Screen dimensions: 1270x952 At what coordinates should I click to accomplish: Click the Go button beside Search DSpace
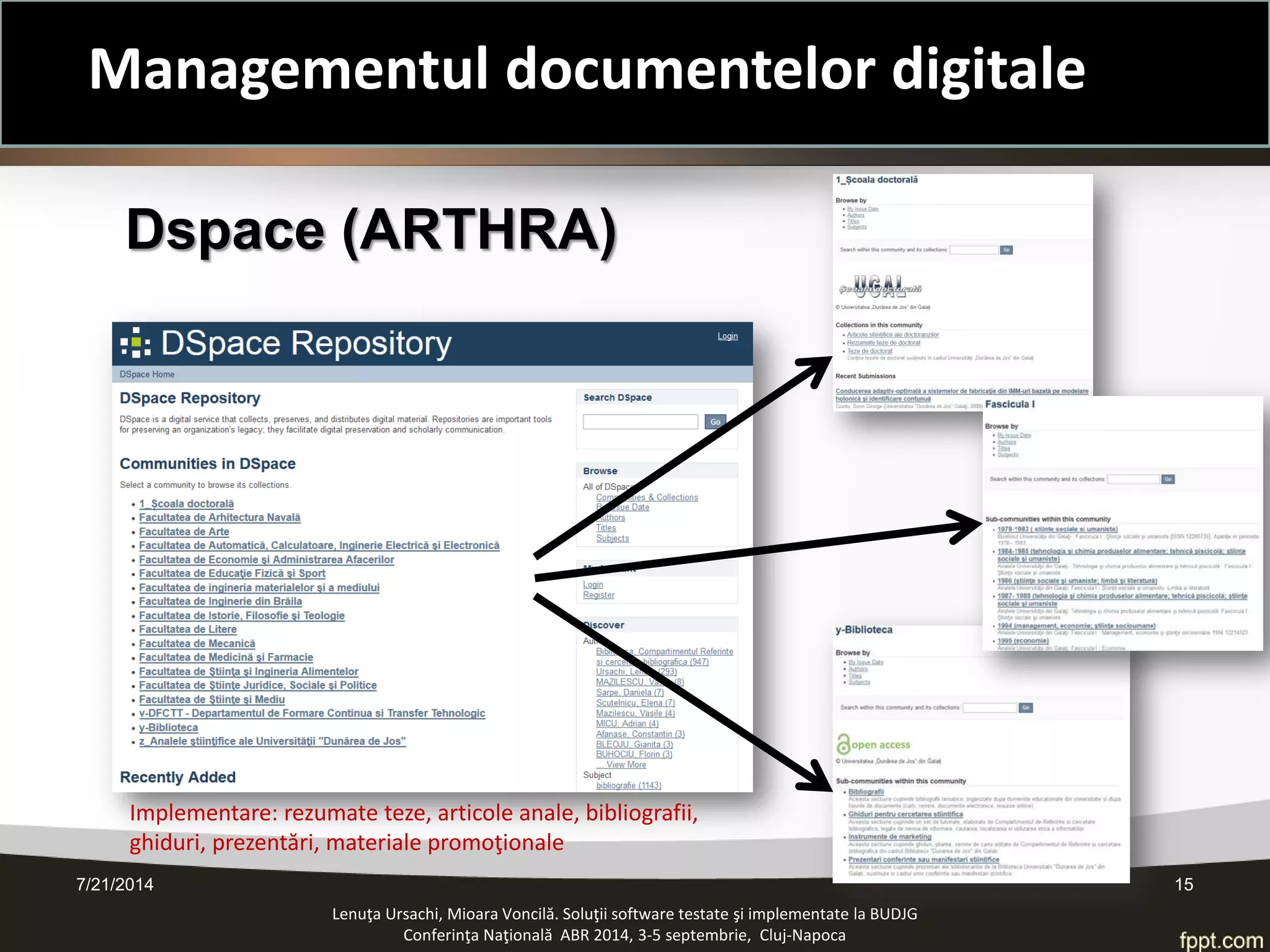(x=715, y=422)
